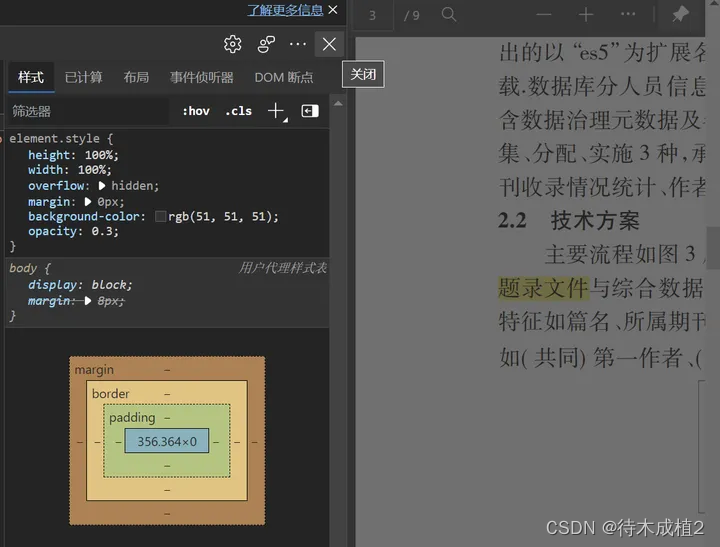Close the DevTools panel
The width and height of the screenshot is (720, 547).
point(329,44)
